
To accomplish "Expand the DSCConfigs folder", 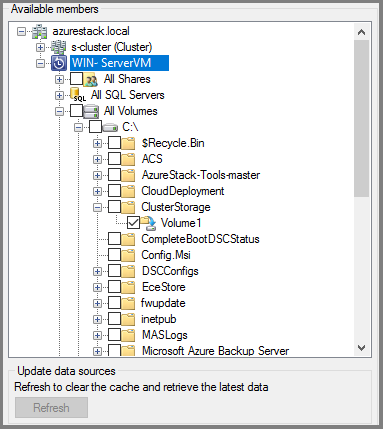I will click(x=97, y=271).
